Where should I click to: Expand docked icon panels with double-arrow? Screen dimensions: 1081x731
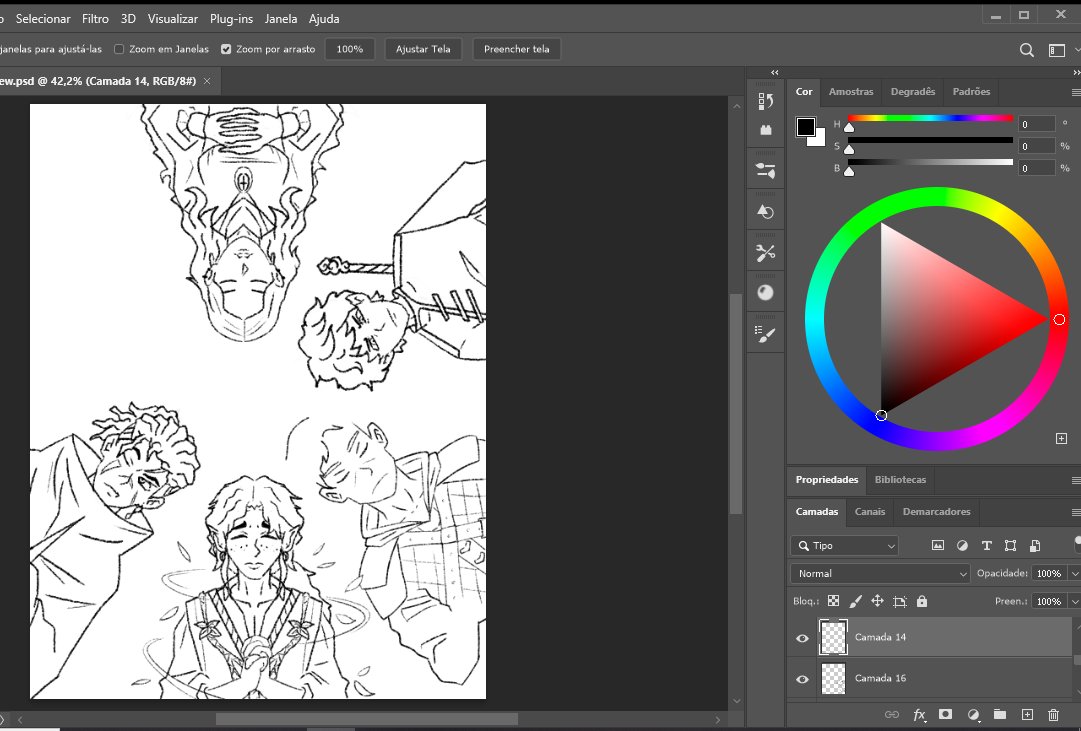775,72
